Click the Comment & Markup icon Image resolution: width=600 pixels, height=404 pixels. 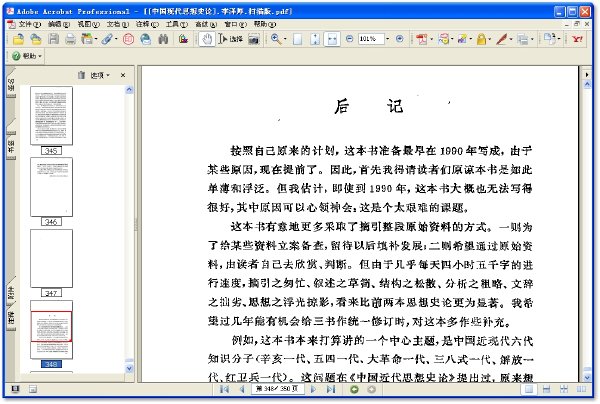click(x=443, y=39)
